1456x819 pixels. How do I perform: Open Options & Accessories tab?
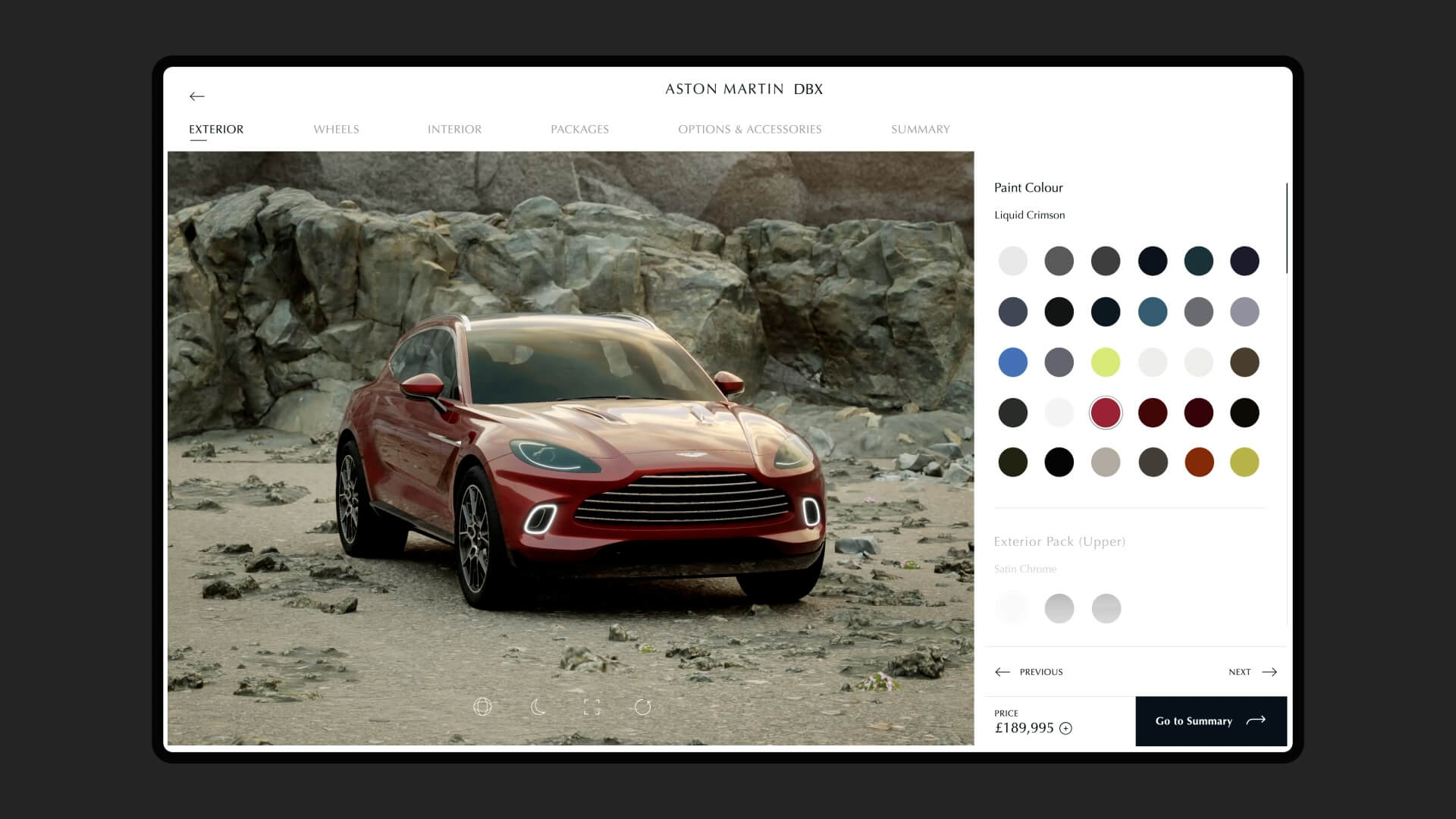coord(749,130)
